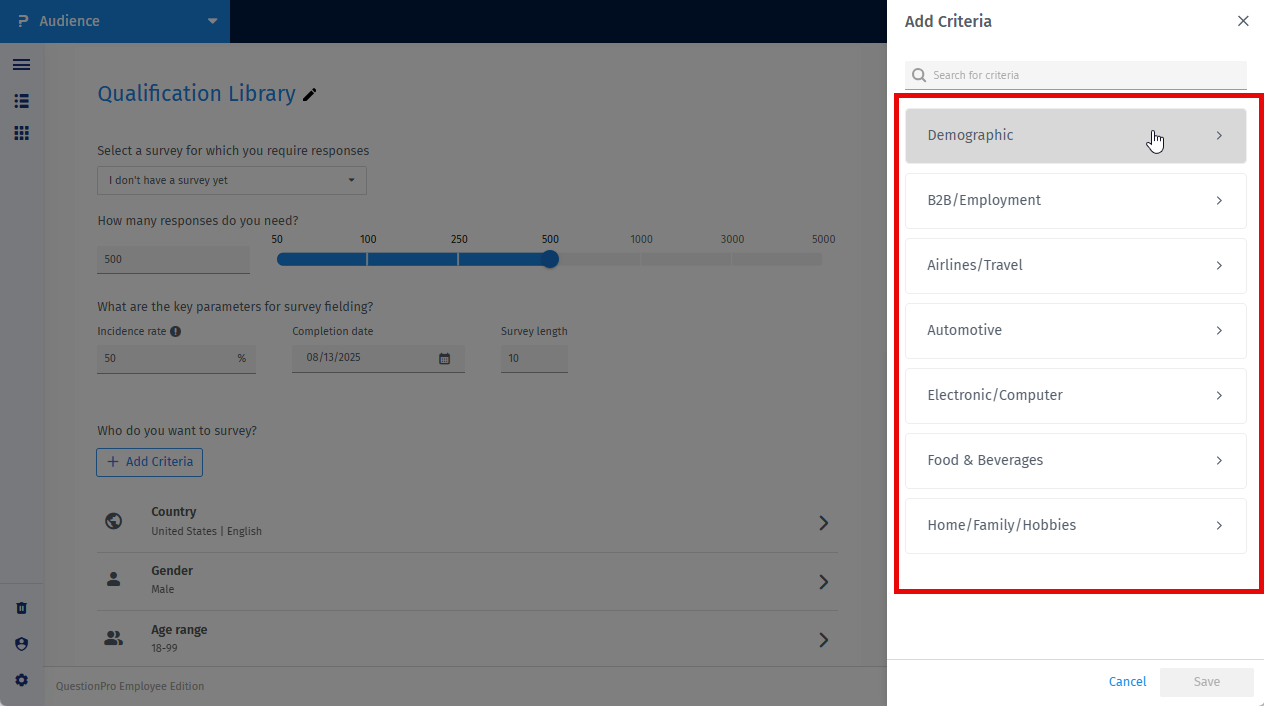The height and width of the screenshot is (706, 1264).
Task: Open the trash icon in sidebar
Action: click(x=22, y=608)
